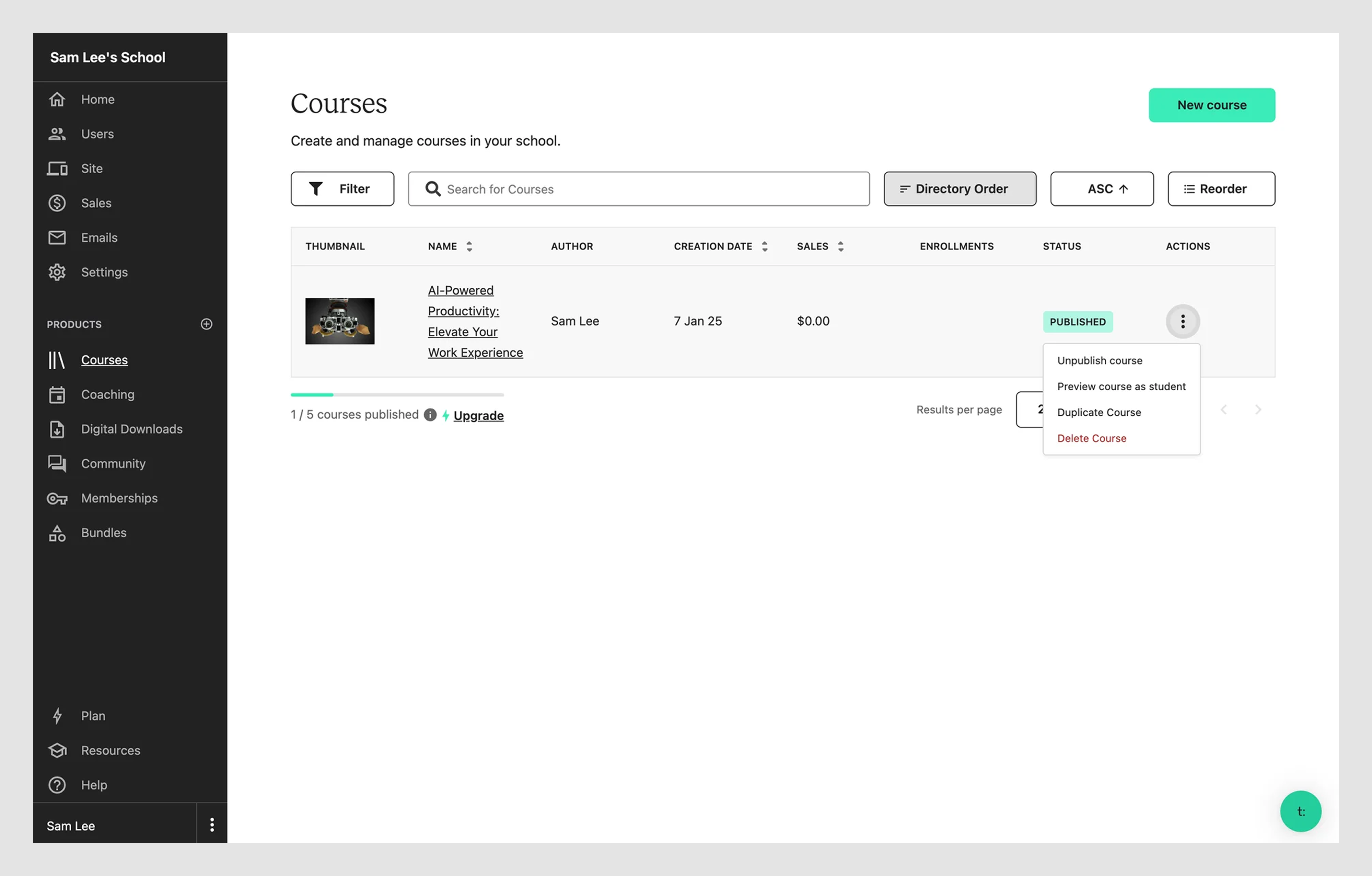Viewport: 1372px width, 876px height.
Task: Open the Emails envelope icon
Action: [x=57, y=238]
